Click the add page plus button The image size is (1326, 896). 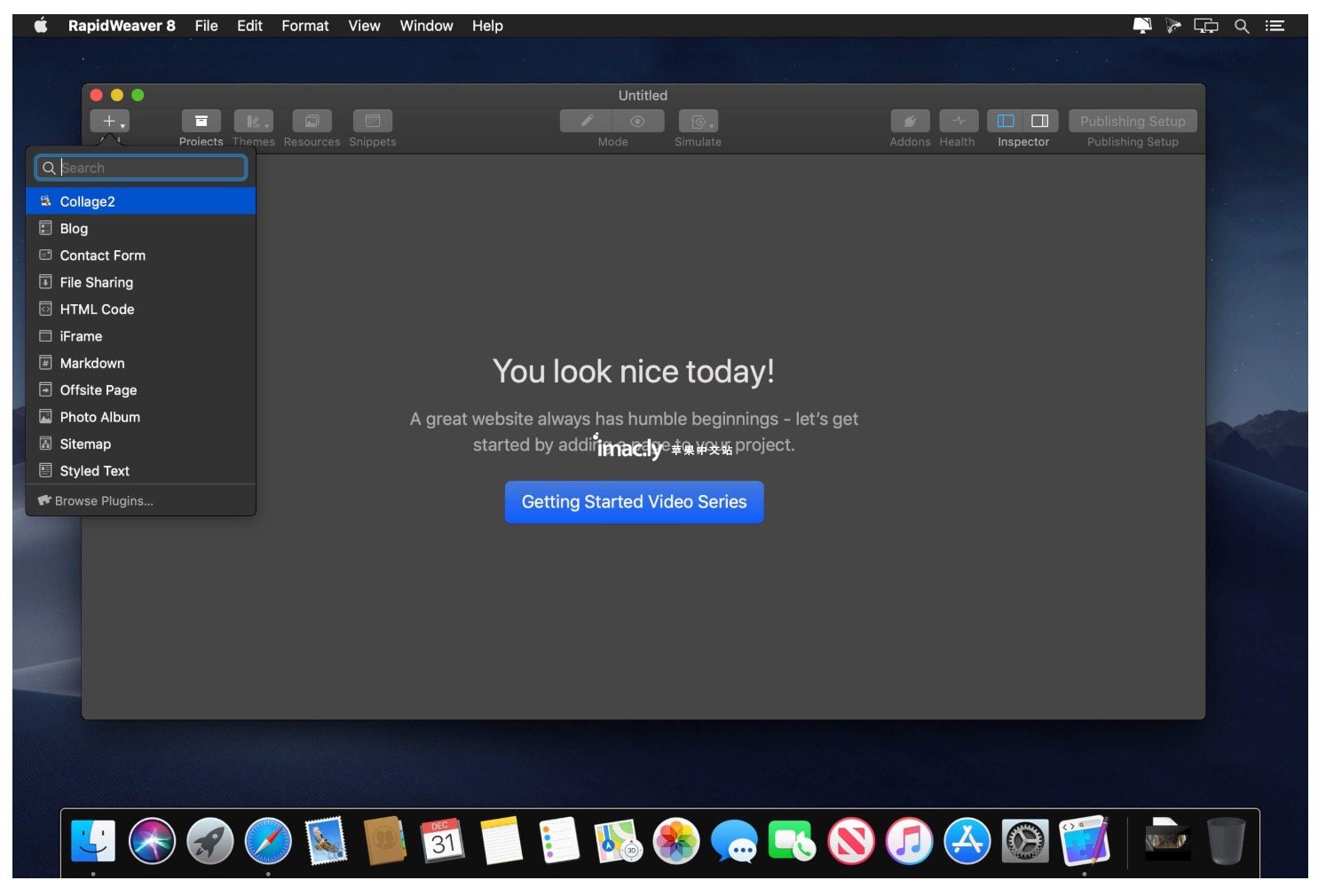109,121
